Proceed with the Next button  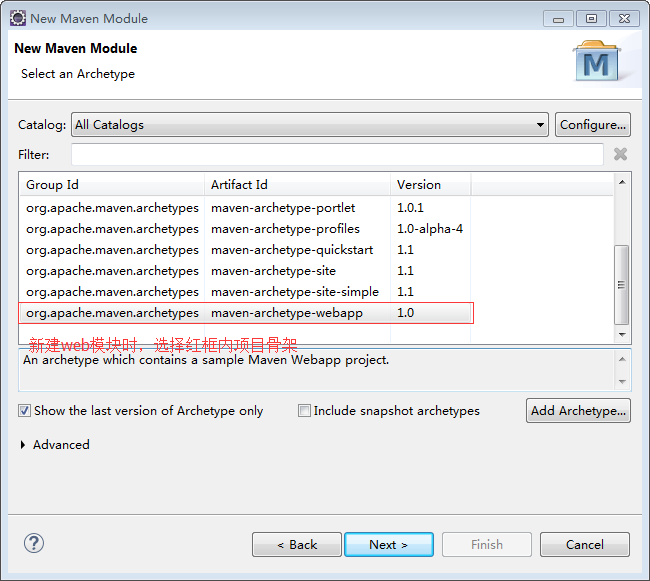click(x=389, y=545)
